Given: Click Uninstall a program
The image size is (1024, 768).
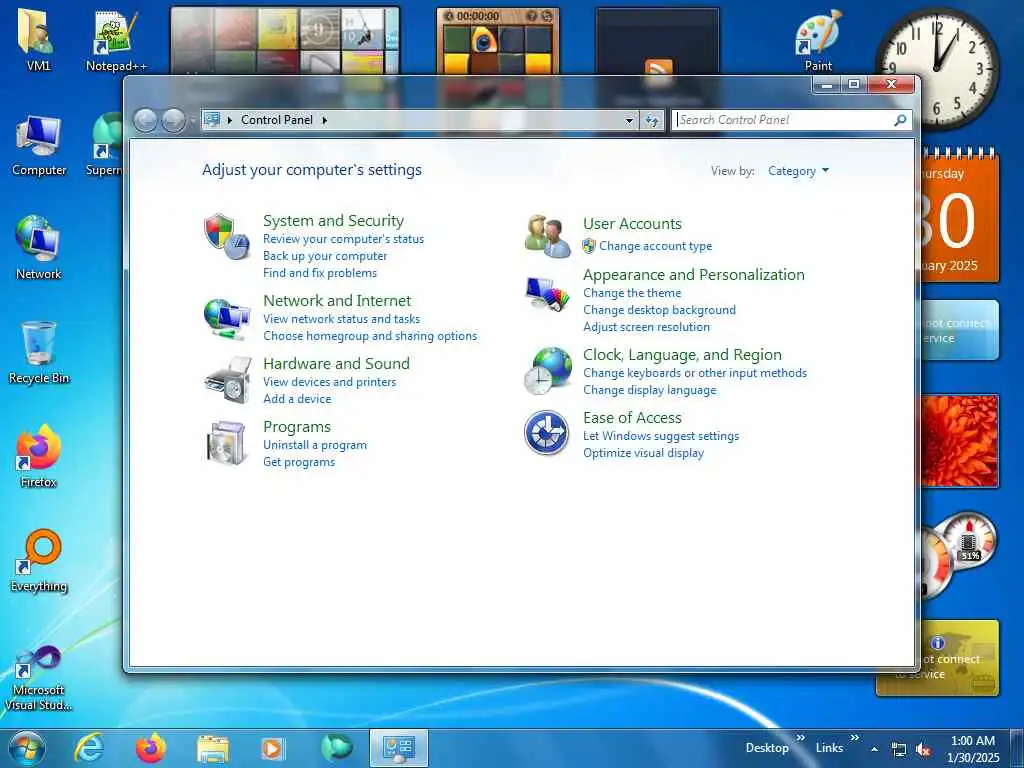Looking at the screenshot, I should 315,445.
